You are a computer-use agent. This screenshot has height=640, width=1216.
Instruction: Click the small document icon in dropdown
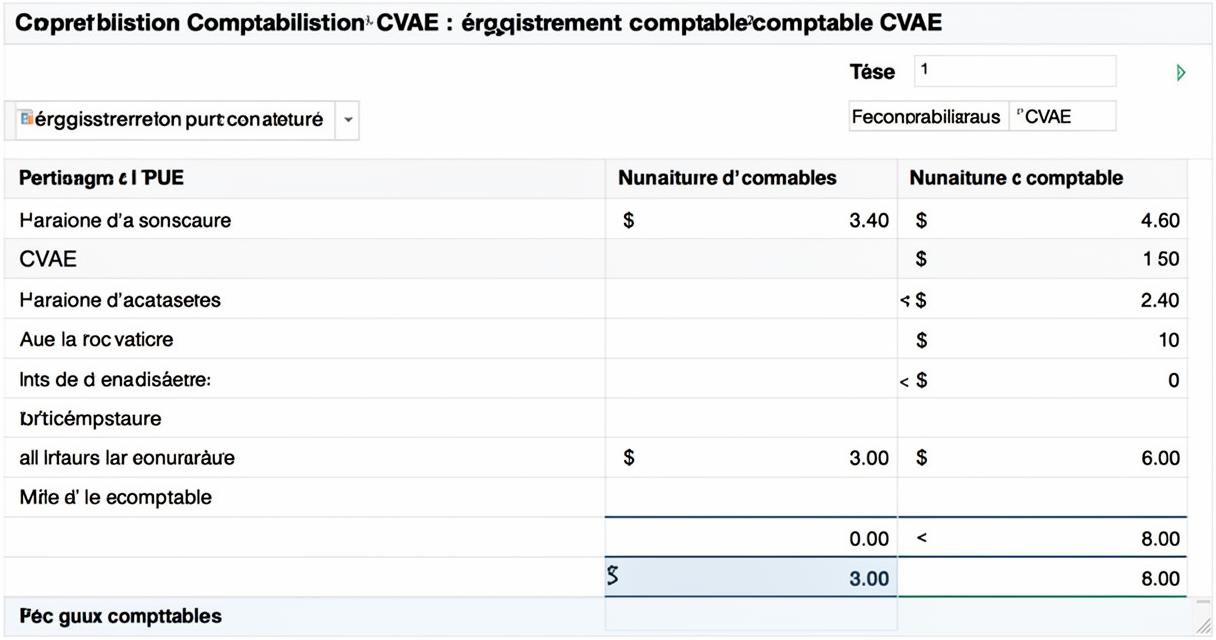coord(26,119)
